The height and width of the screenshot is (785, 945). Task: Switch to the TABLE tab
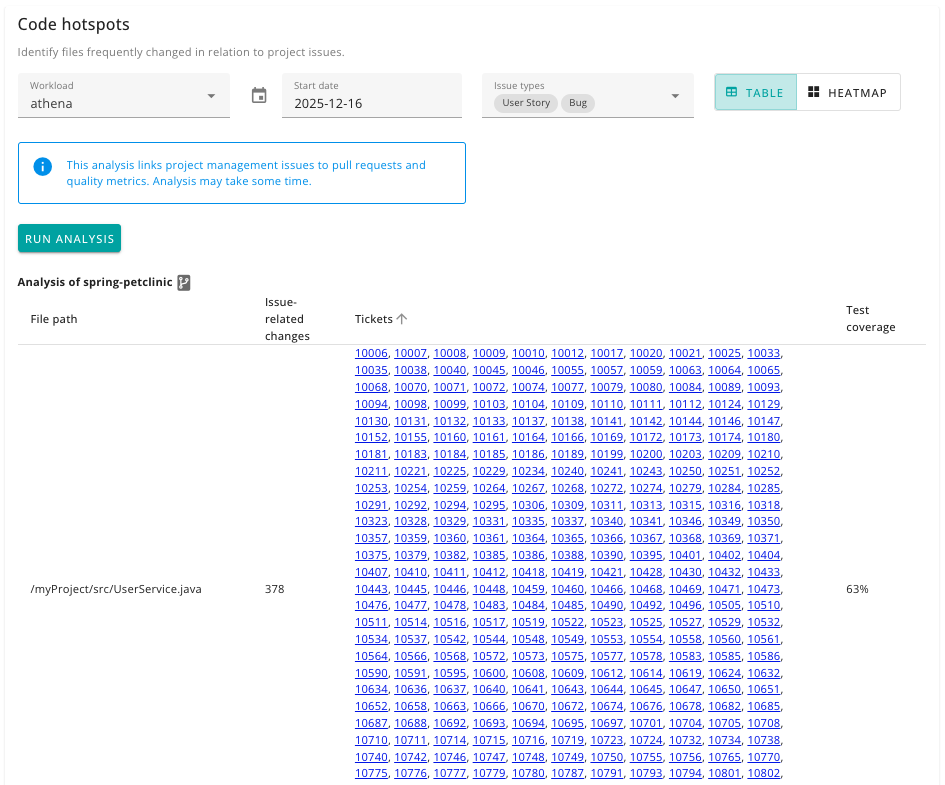755,92
